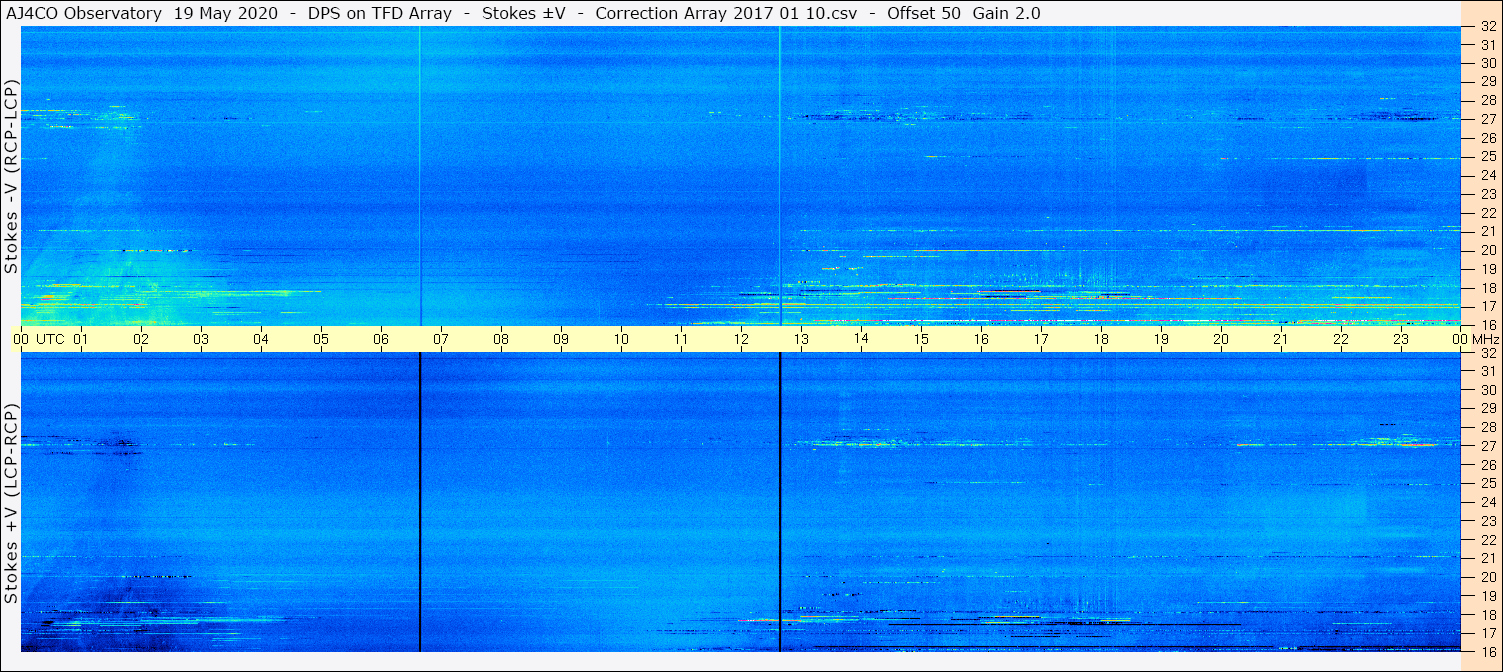This screenshot has width=1503, height=672.
Task: Select the 14 hour tick label
Action: (861, 339)
